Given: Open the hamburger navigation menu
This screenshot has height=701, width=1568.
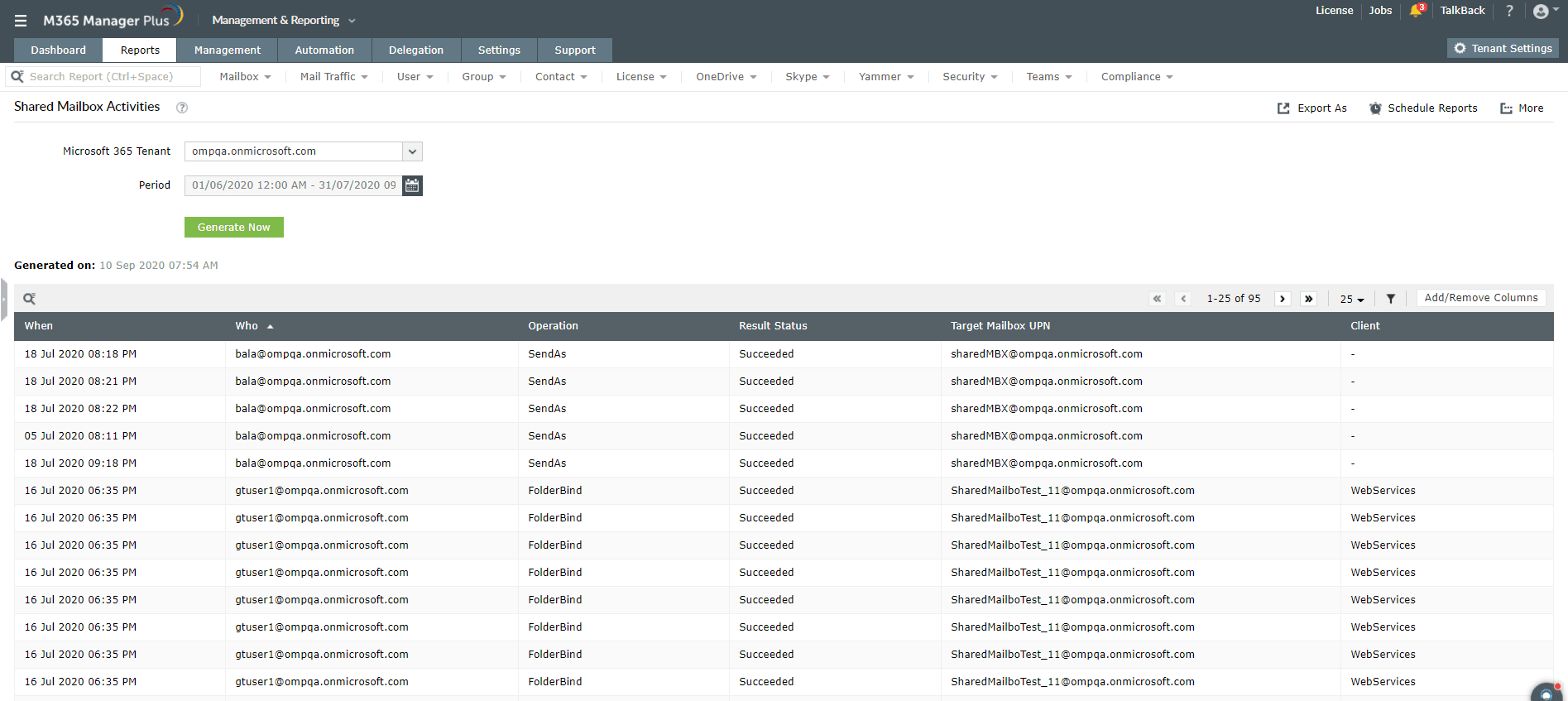Looking at the screenshot, I should point(21,21).
